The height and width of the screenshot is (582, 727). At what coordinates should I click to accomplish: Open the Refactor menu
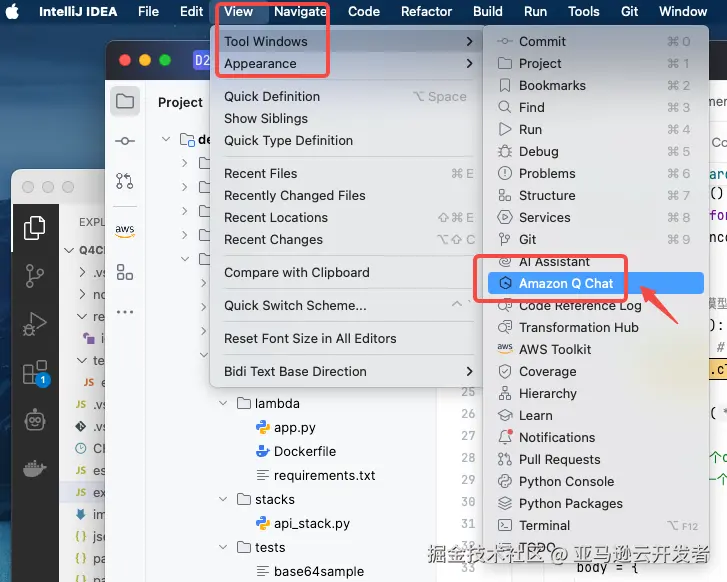tap(426, 11)
